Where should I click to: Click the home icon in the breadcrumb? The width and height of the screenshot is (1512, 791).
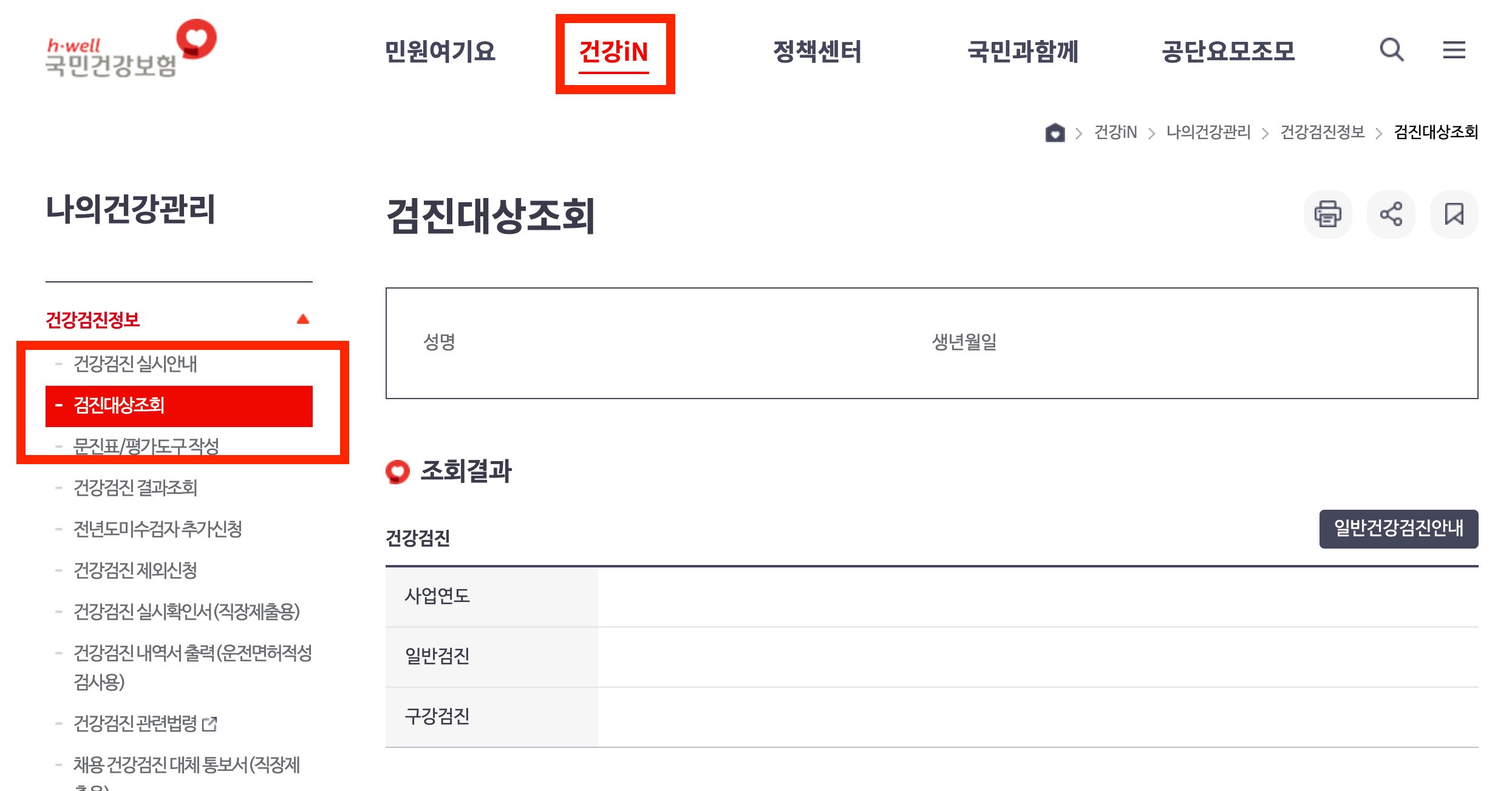click(x=1055, y=132)
